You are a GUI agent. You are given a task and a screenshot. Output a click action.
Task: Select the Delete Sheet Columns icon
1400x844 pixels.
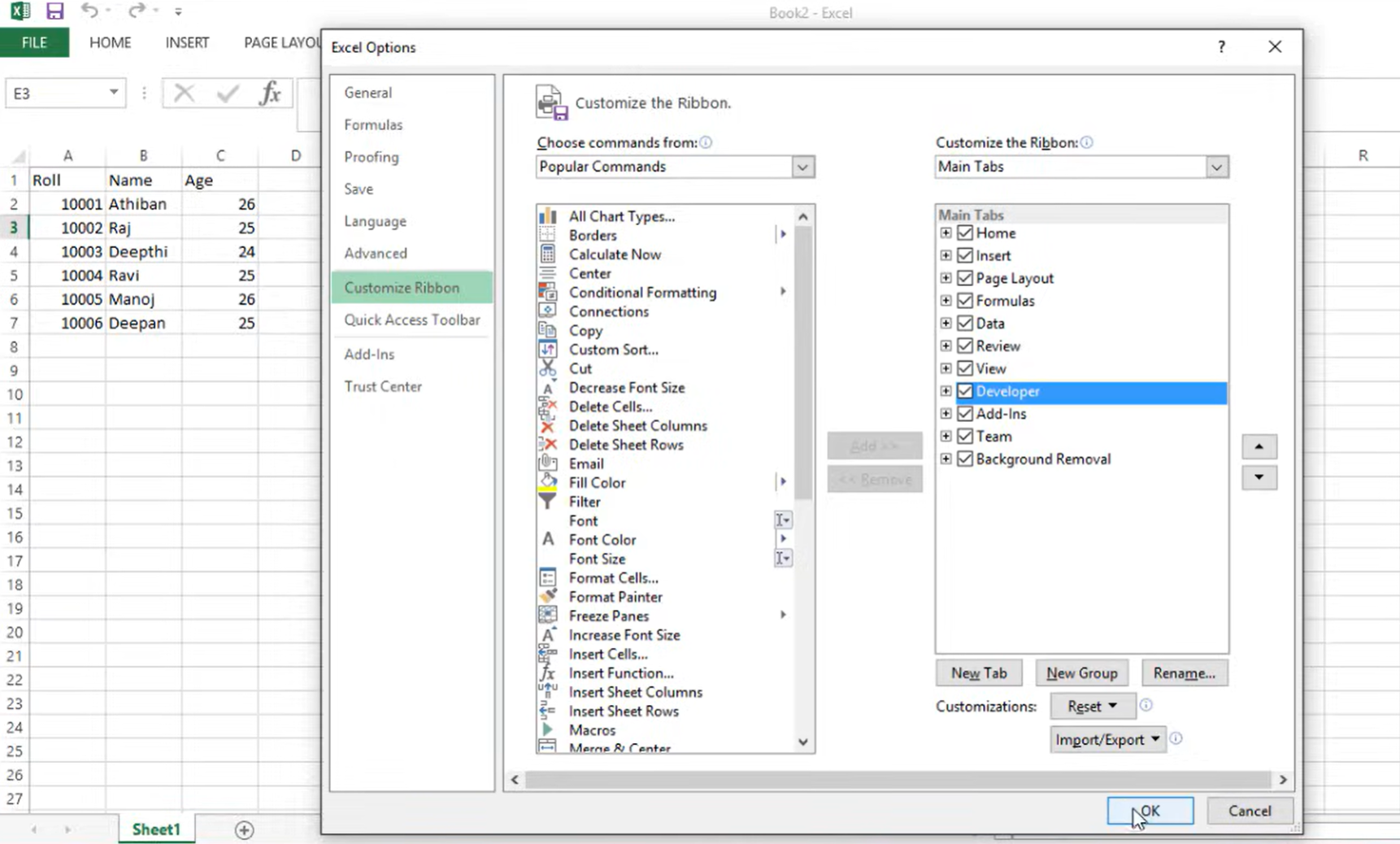point(548,425)
